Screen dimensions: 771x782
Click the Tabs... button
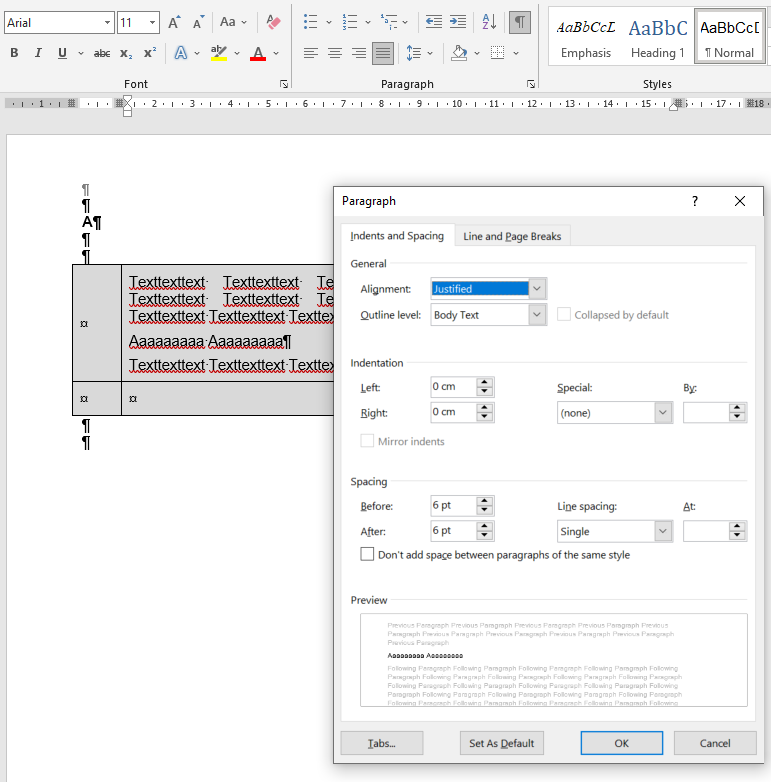pyautogui.click(x=382, y=743)
